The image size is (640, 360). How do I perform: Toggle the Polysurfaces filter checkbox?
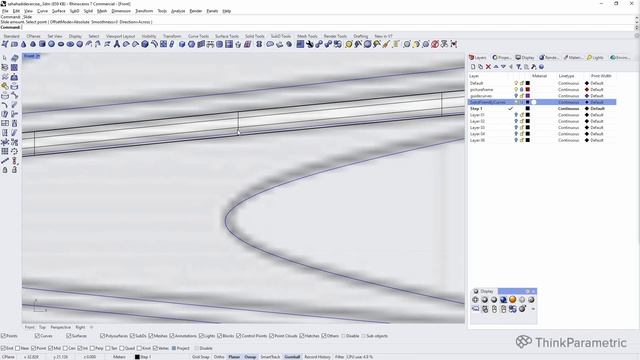[102, 336]
